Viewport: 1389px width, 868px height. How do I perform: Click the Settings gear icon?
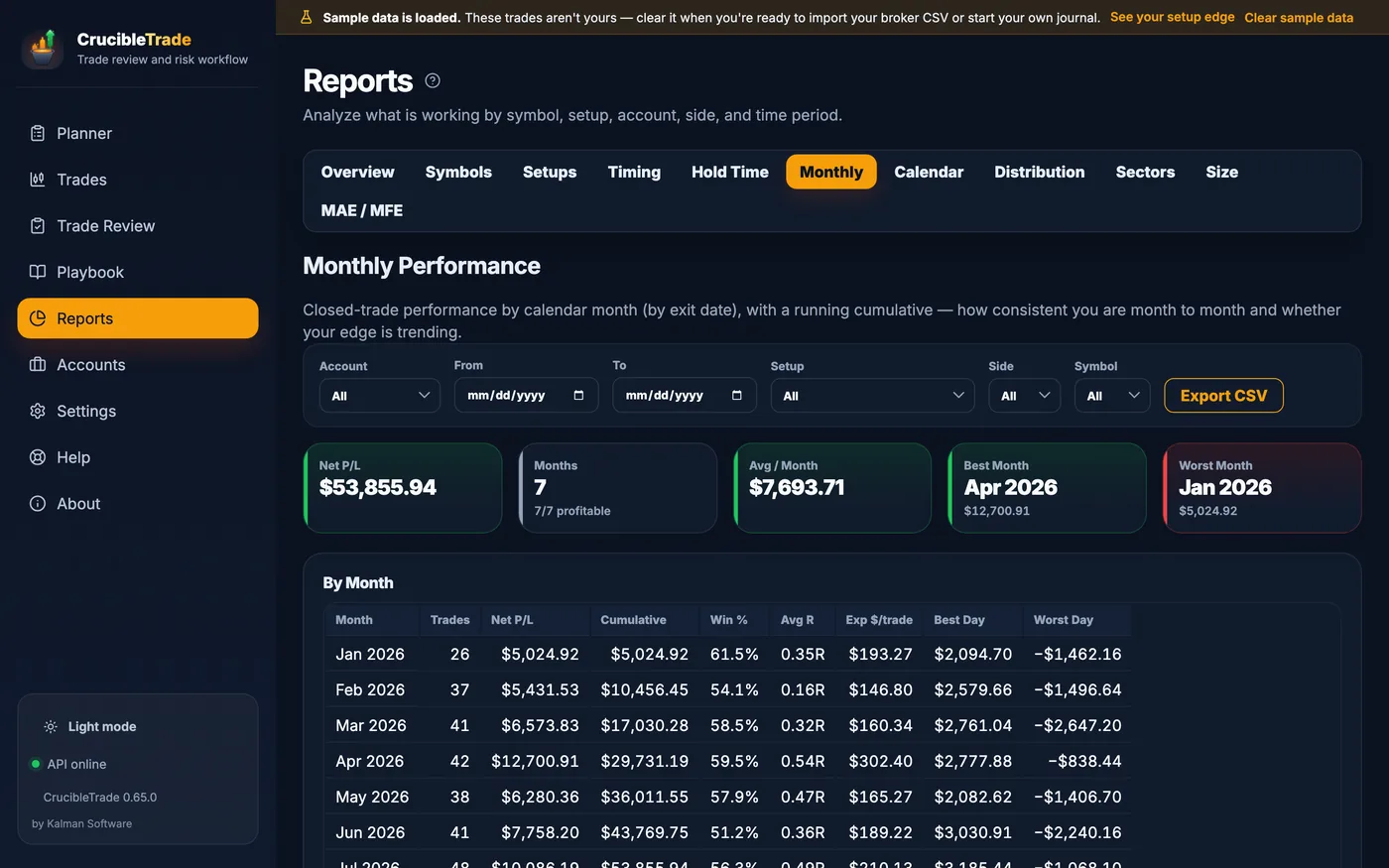pyautogui.click(x=38, y=411)
